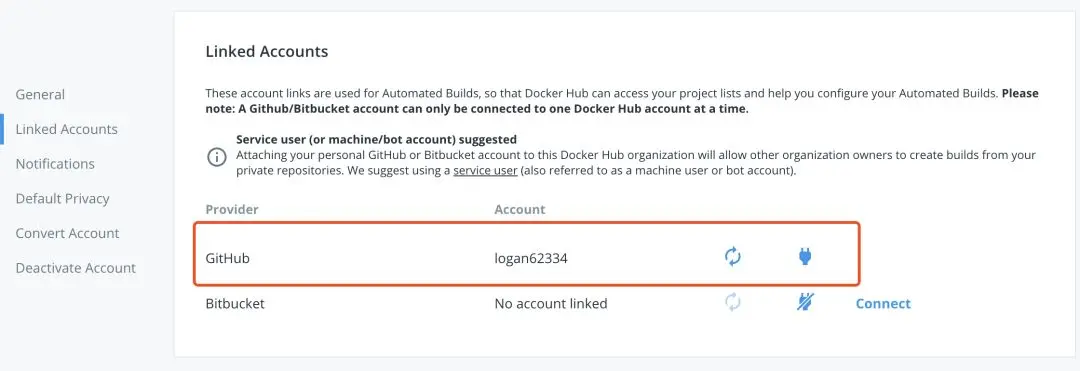
Task: Open General settings in the sidebar
Action: [x=40, y=94]
